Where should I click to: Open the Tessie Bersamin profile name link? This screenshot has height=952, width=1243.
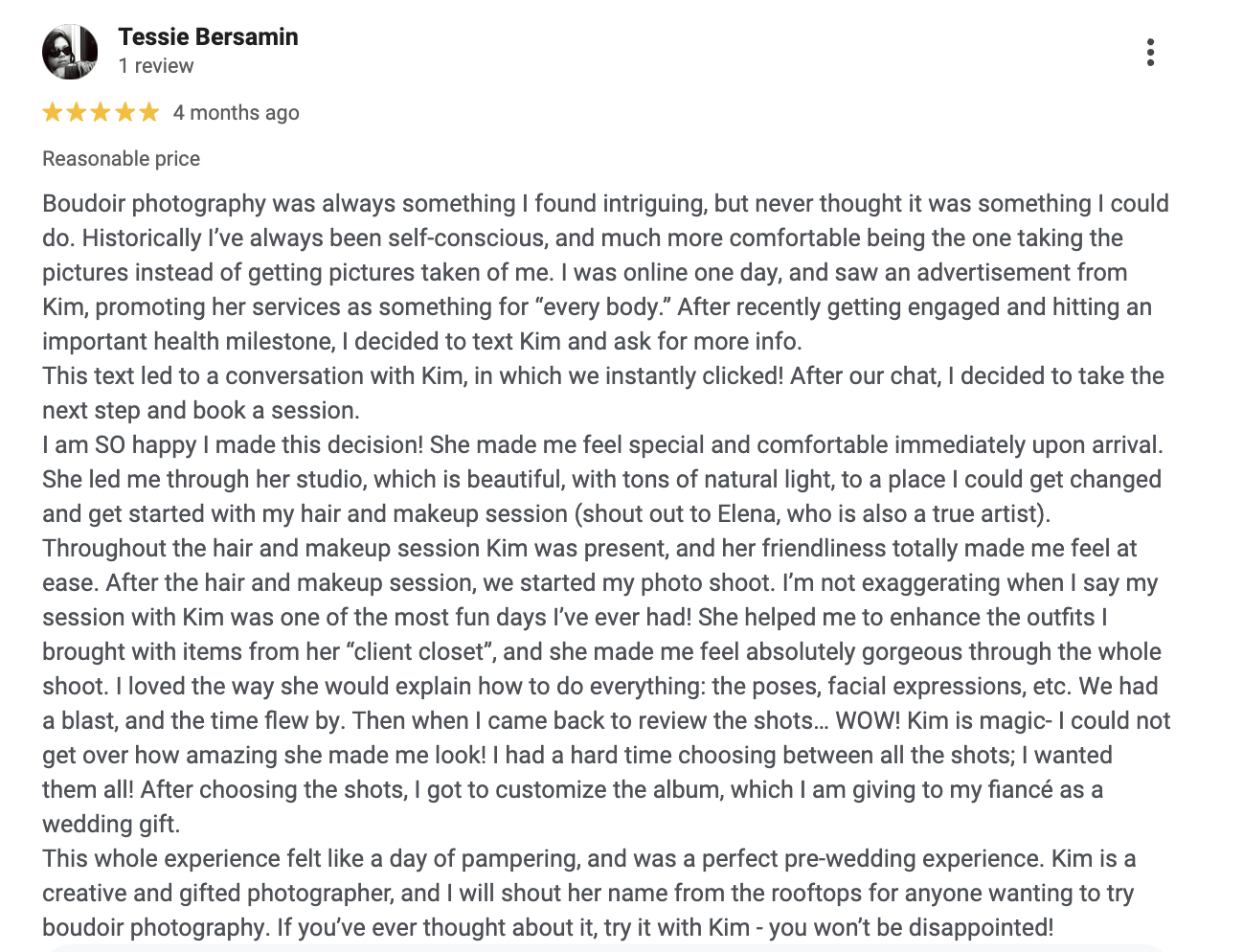pos(208,37)
